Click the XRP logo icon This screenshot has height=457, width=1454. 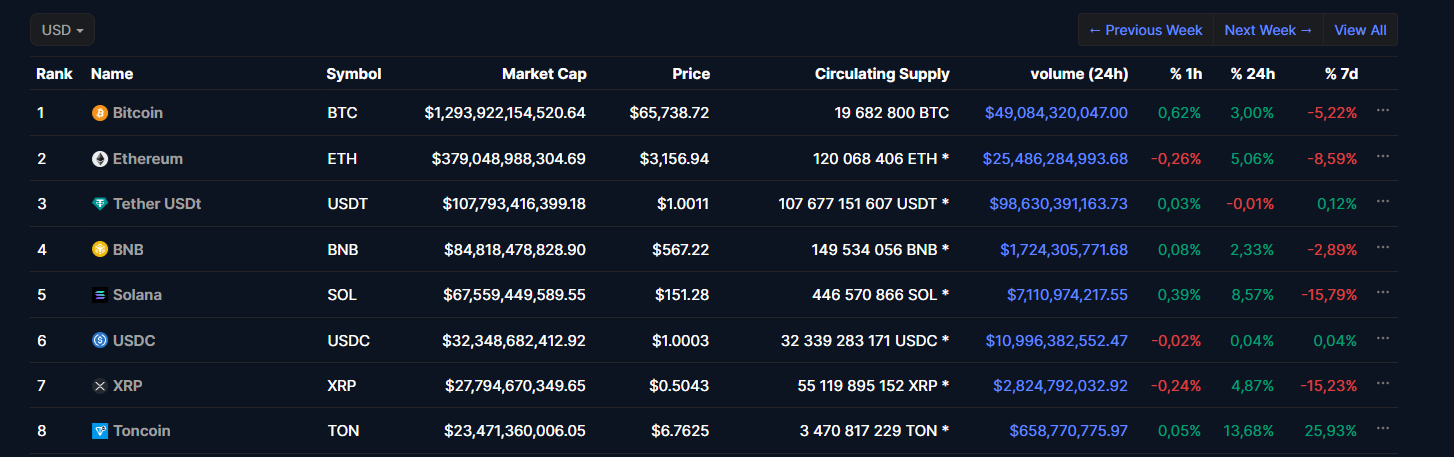[x=100, y=386]
